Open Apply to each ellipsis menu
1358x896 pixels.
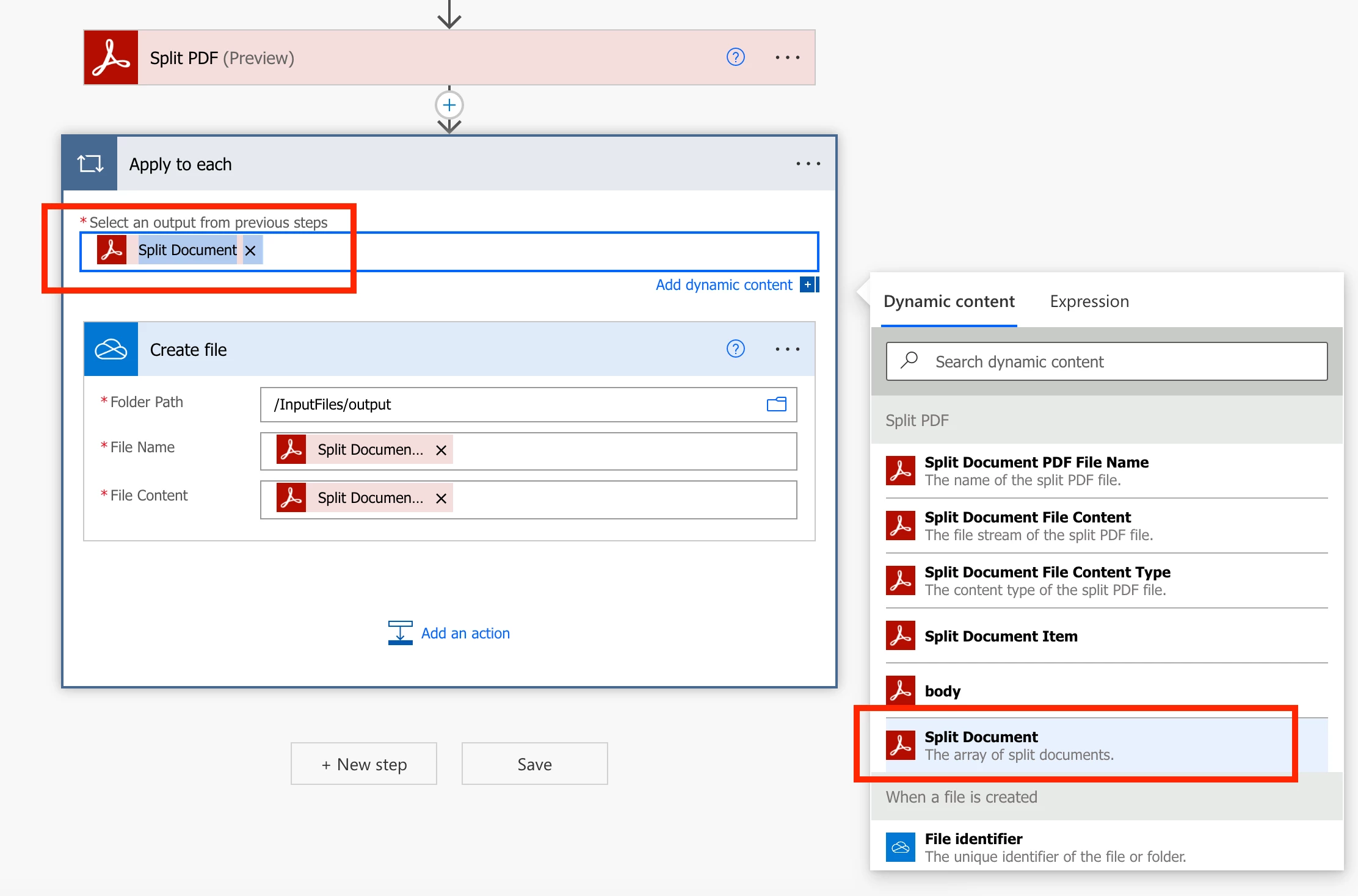807,164
